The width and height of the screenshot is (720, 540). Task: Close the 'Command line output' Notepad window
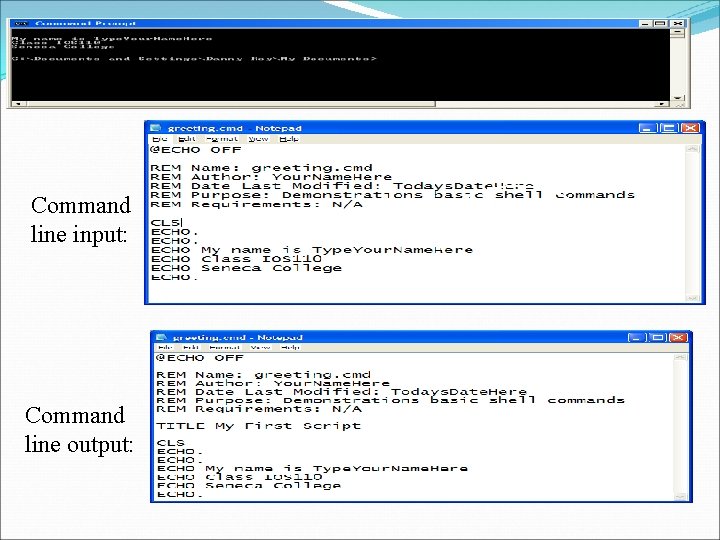(x=678, y=338)
